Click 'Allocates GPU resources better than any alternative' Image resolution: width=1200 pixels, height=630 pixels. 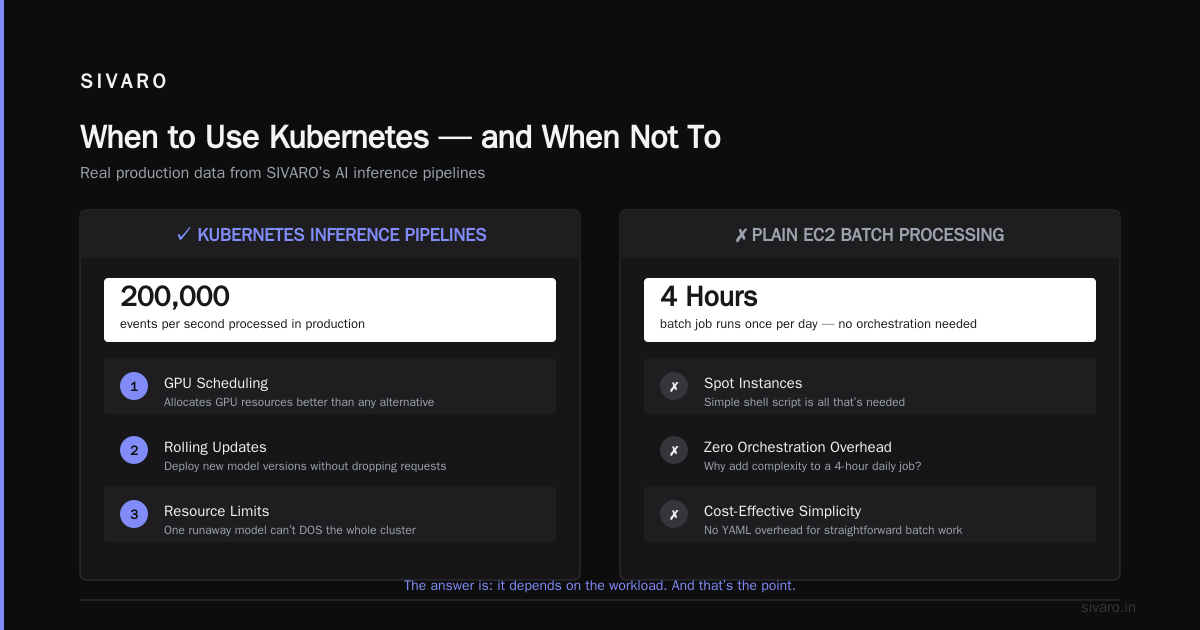click(299, 402)
